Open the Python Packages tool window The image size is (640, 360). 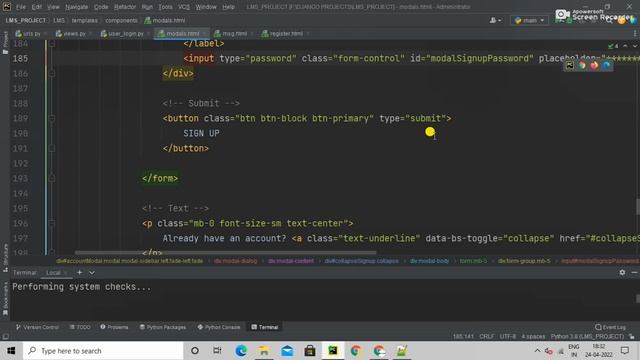162,327
